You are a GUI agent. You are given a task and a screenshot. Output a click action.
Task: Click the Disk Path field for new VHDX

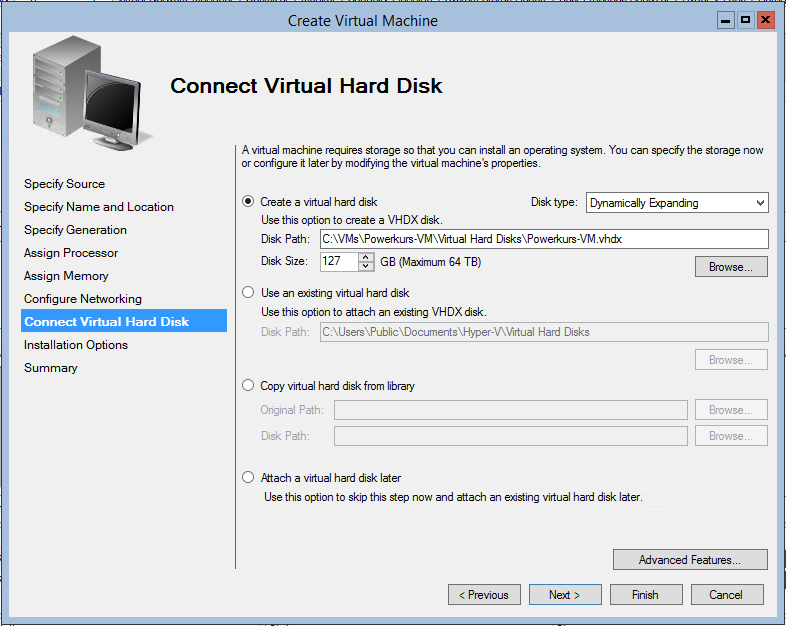click(x=544, y=239)
